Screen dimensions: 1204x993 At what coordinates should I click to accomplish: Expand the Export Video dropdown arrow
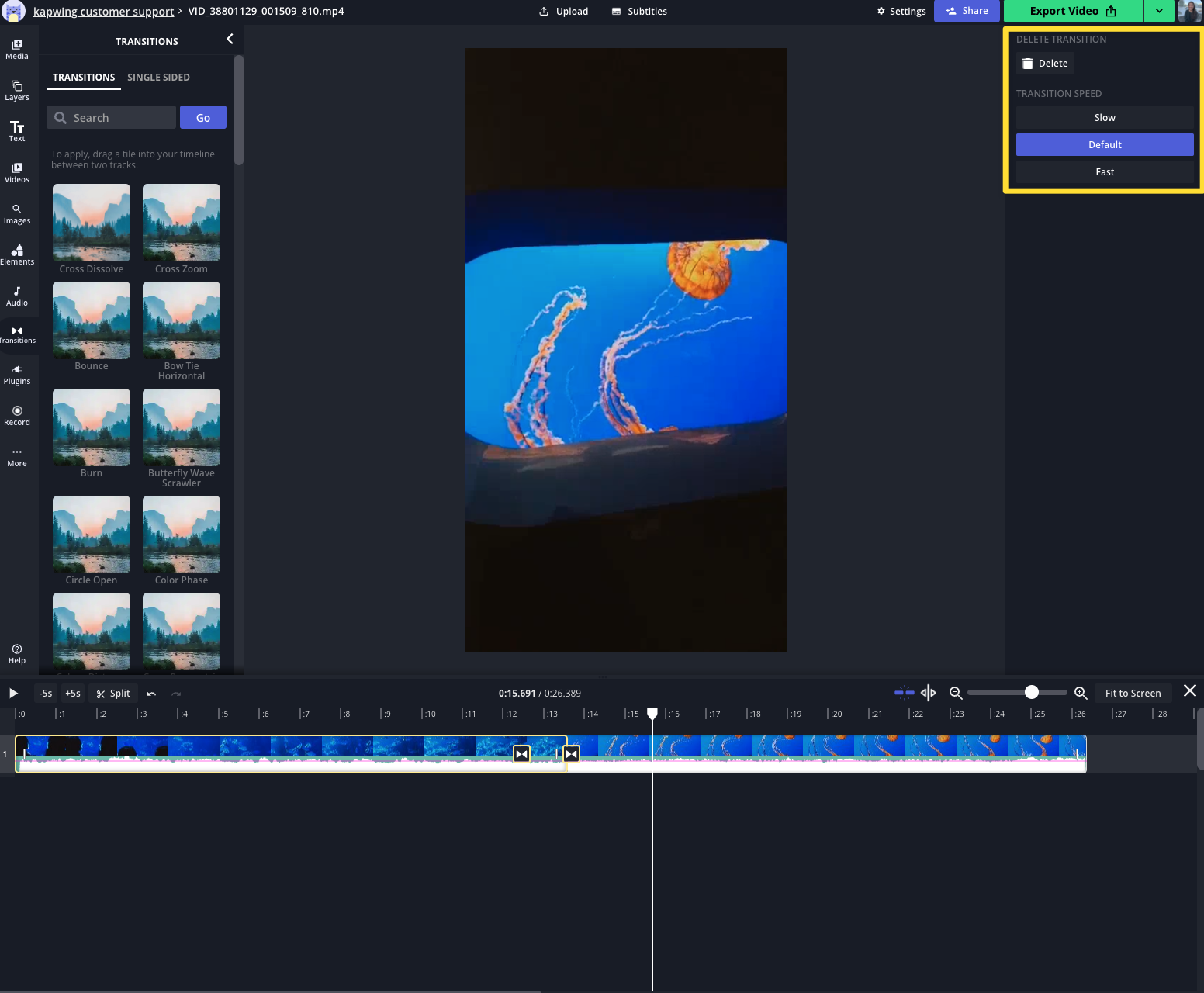[1159, 11]
